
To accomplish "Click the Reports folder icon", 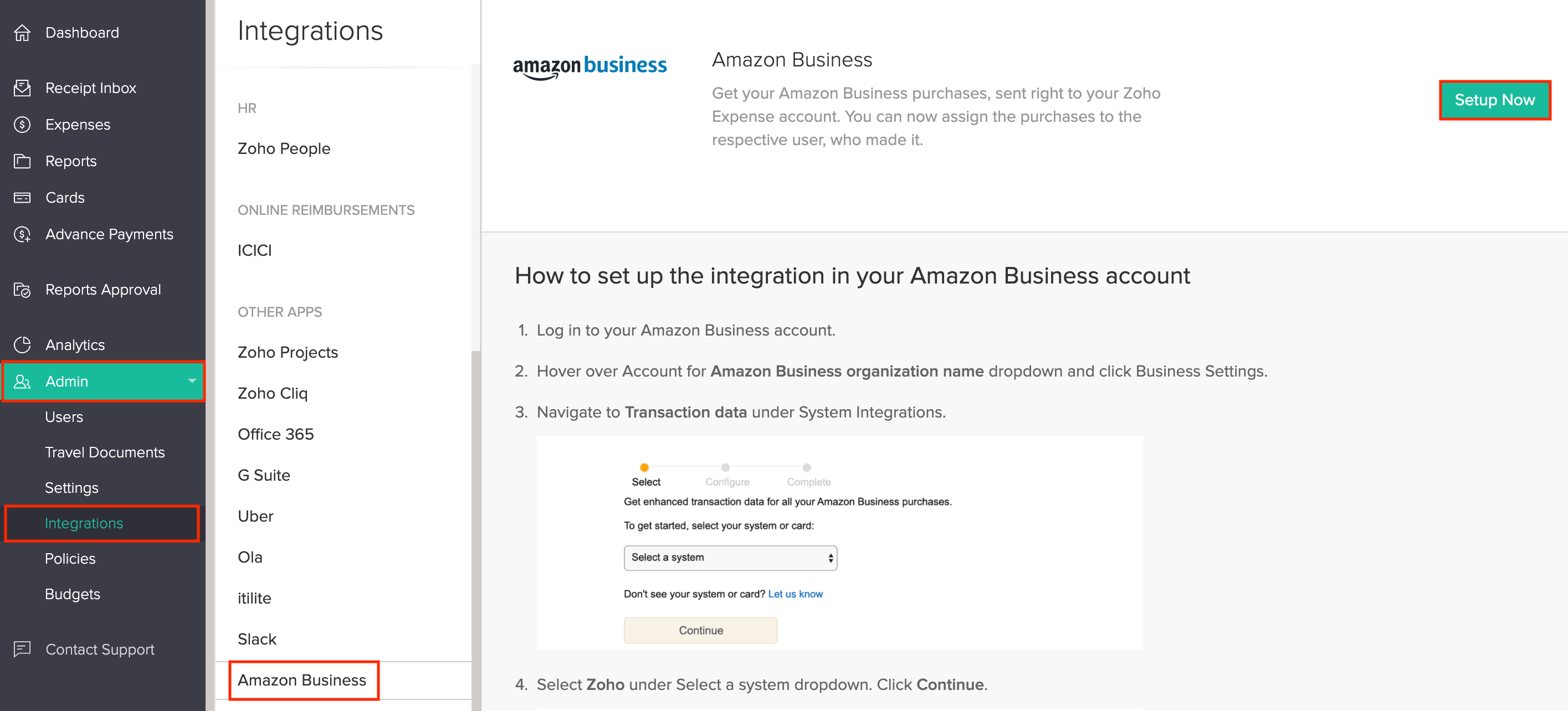I will pos(22,161).
